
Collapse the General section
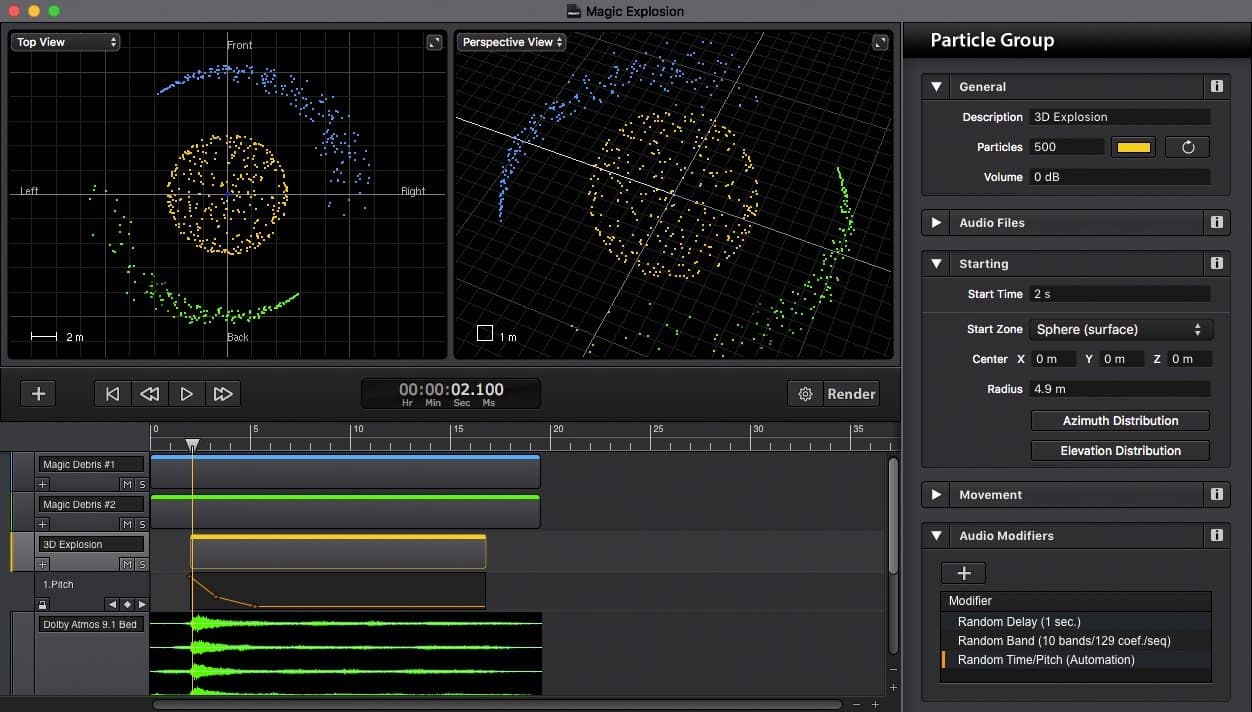[936, 87]
